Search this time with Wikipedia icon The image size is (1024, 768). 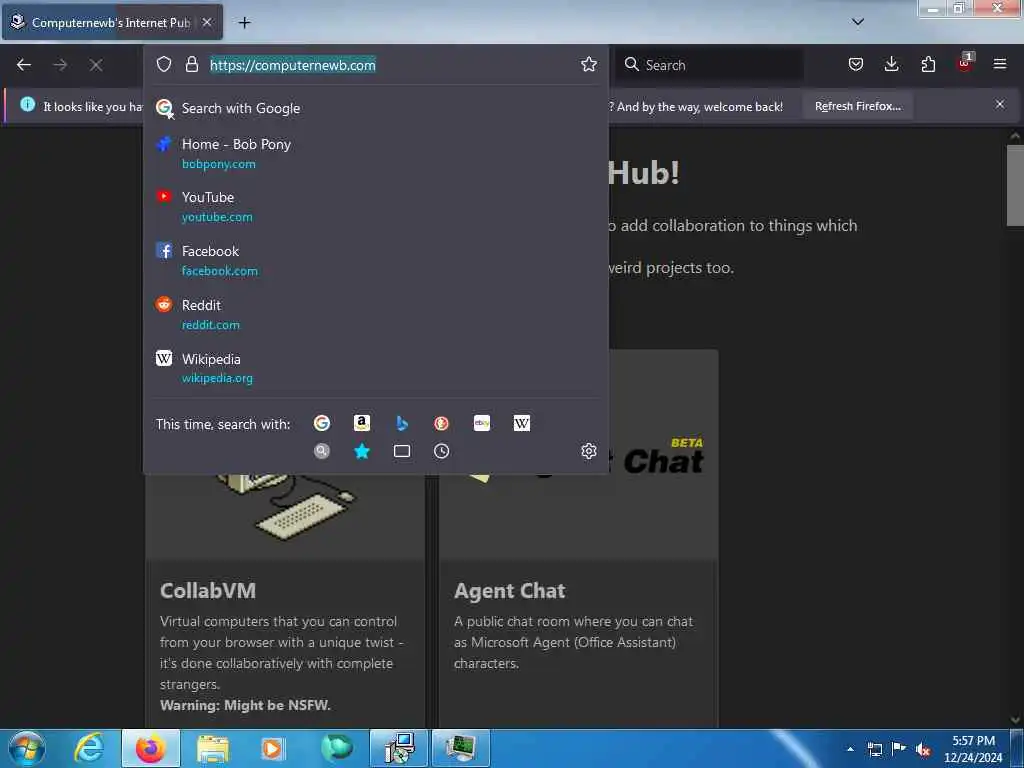522,423
